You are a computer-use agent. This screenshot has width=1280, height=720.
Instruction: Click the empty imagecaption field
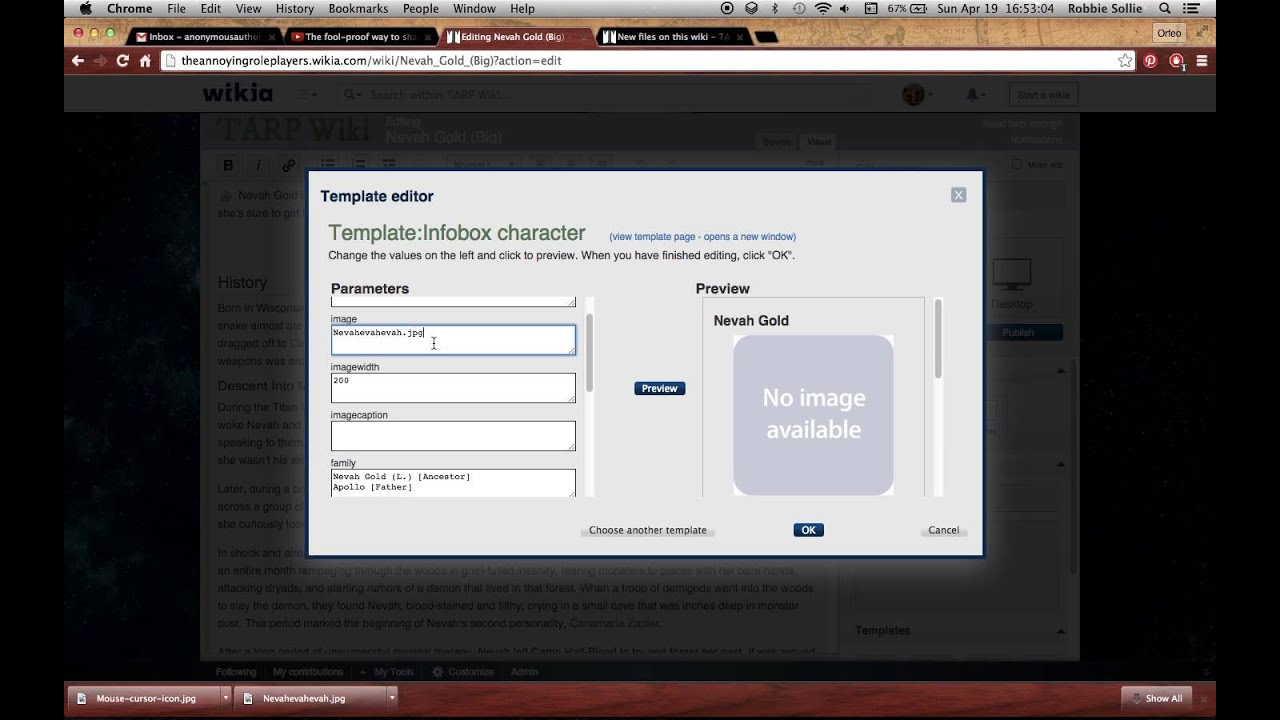[453, 436]
